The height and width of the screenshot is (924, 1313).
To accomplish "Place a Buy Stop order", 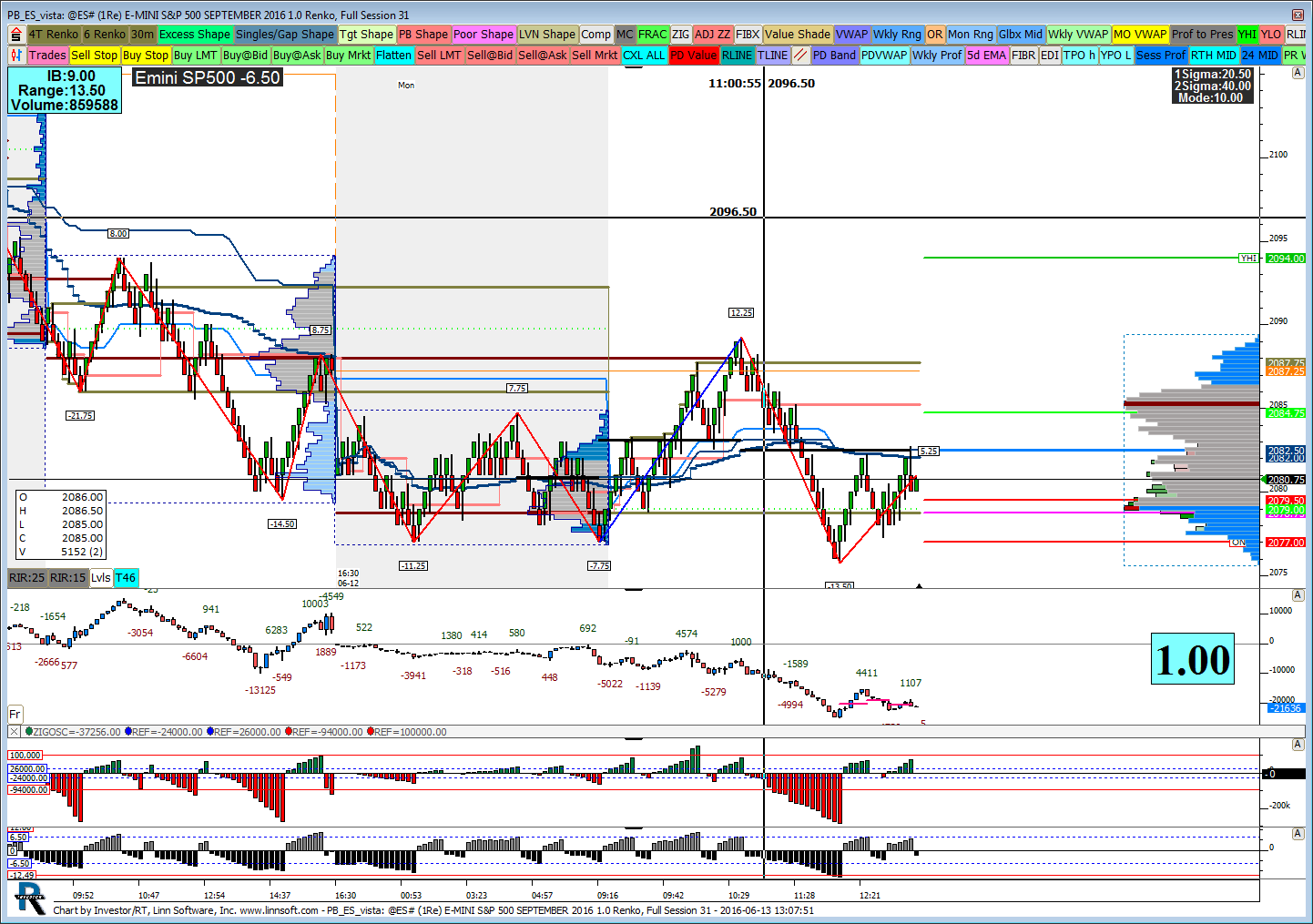I will click(x=146, y=56).
